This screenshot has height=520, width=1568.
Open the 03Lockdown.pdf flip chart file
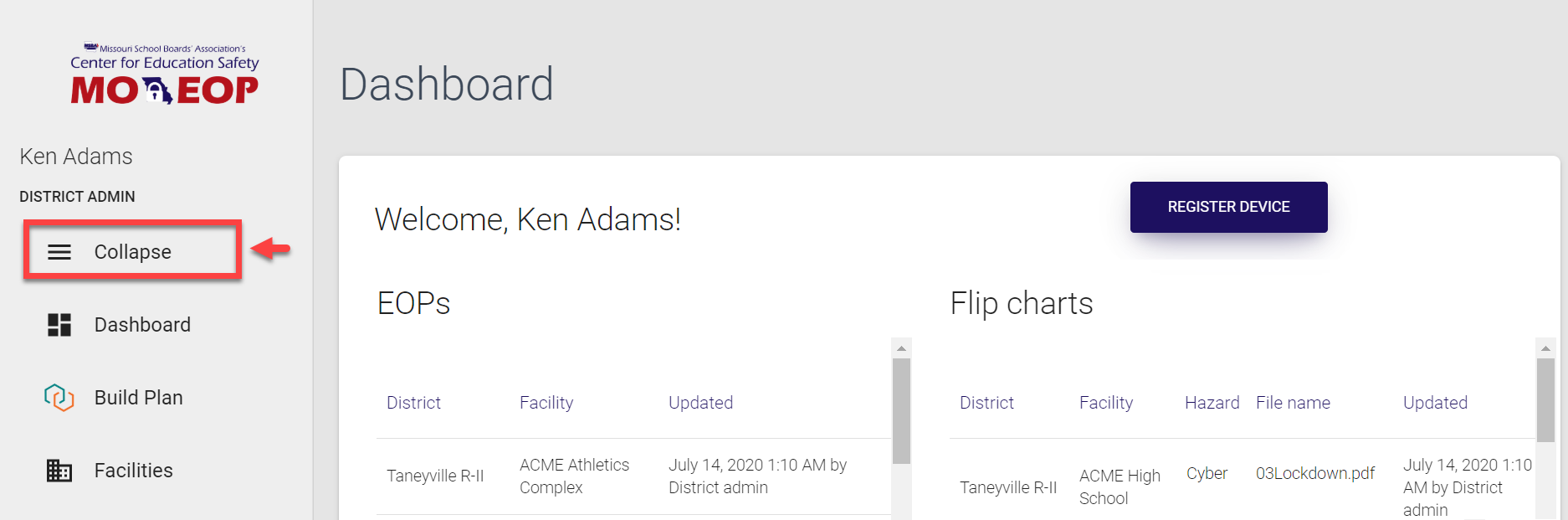pos(1314,473)
